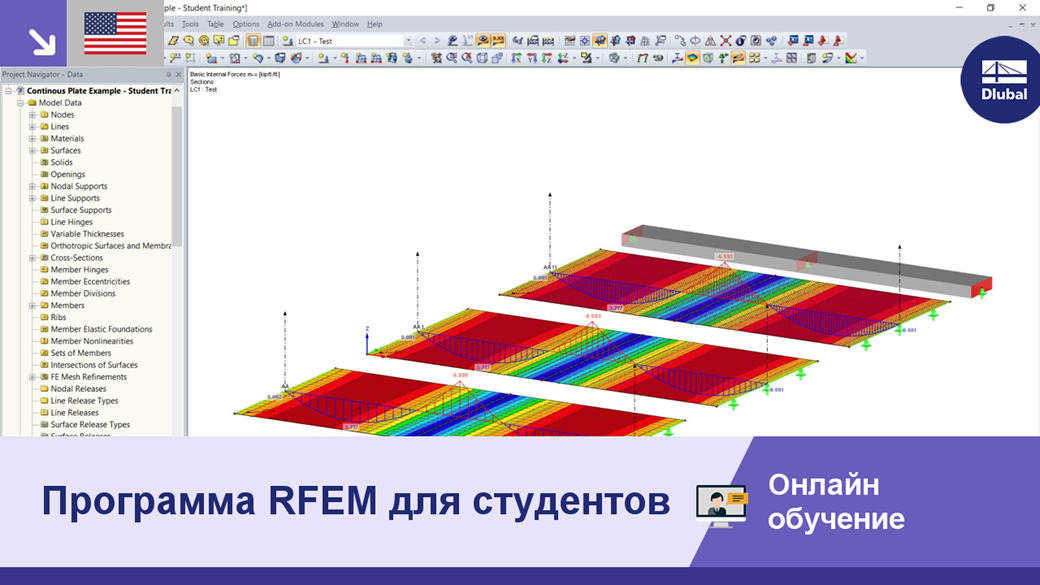This screenshot has width=1040, height=585.
Task: Select Line Hinges in the navigator tree
Action: pos(72,222)
